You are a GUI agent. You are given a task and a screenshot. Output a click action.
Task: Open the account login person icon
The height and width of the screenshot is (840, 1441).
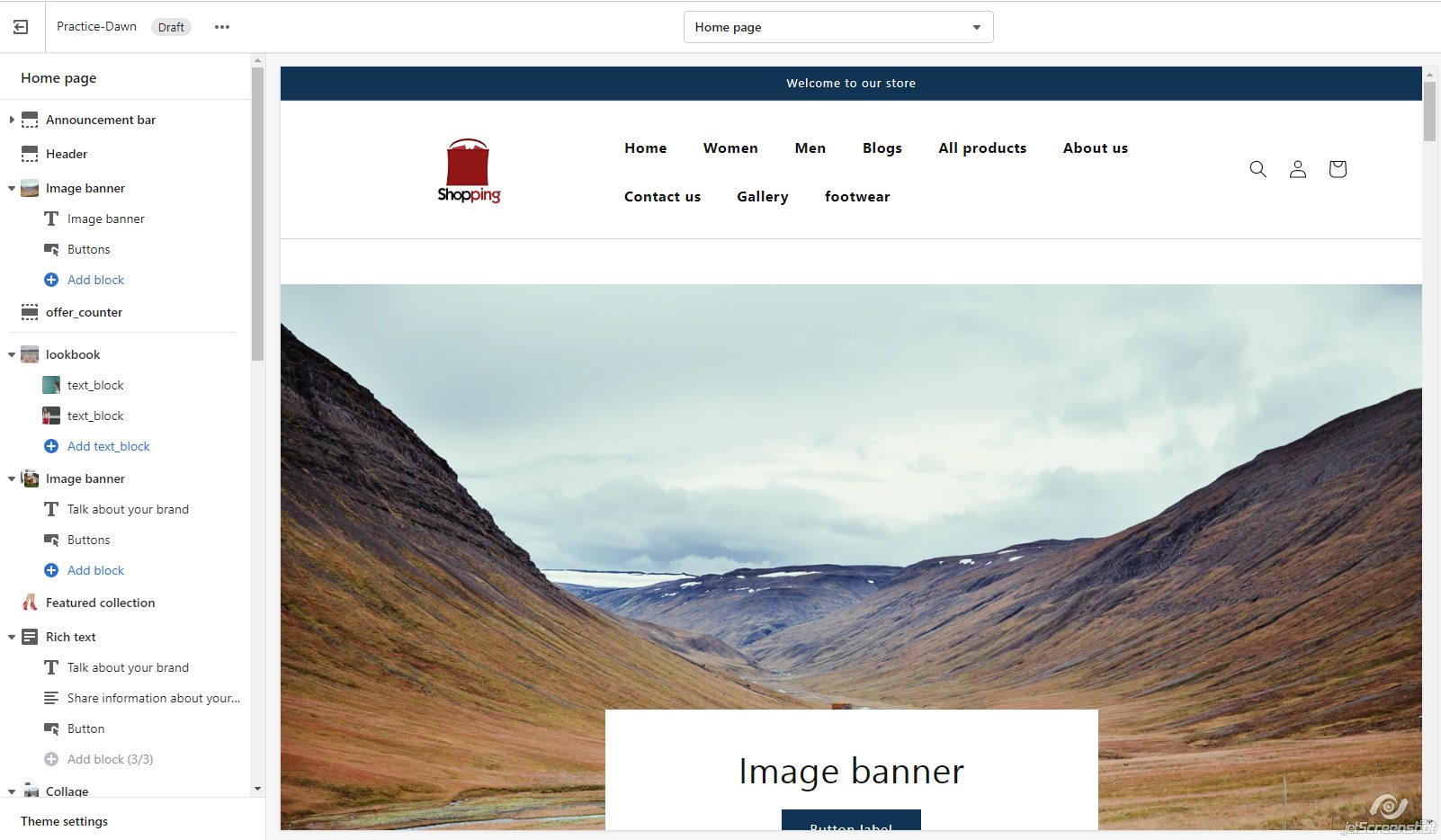click(1297, 169)
